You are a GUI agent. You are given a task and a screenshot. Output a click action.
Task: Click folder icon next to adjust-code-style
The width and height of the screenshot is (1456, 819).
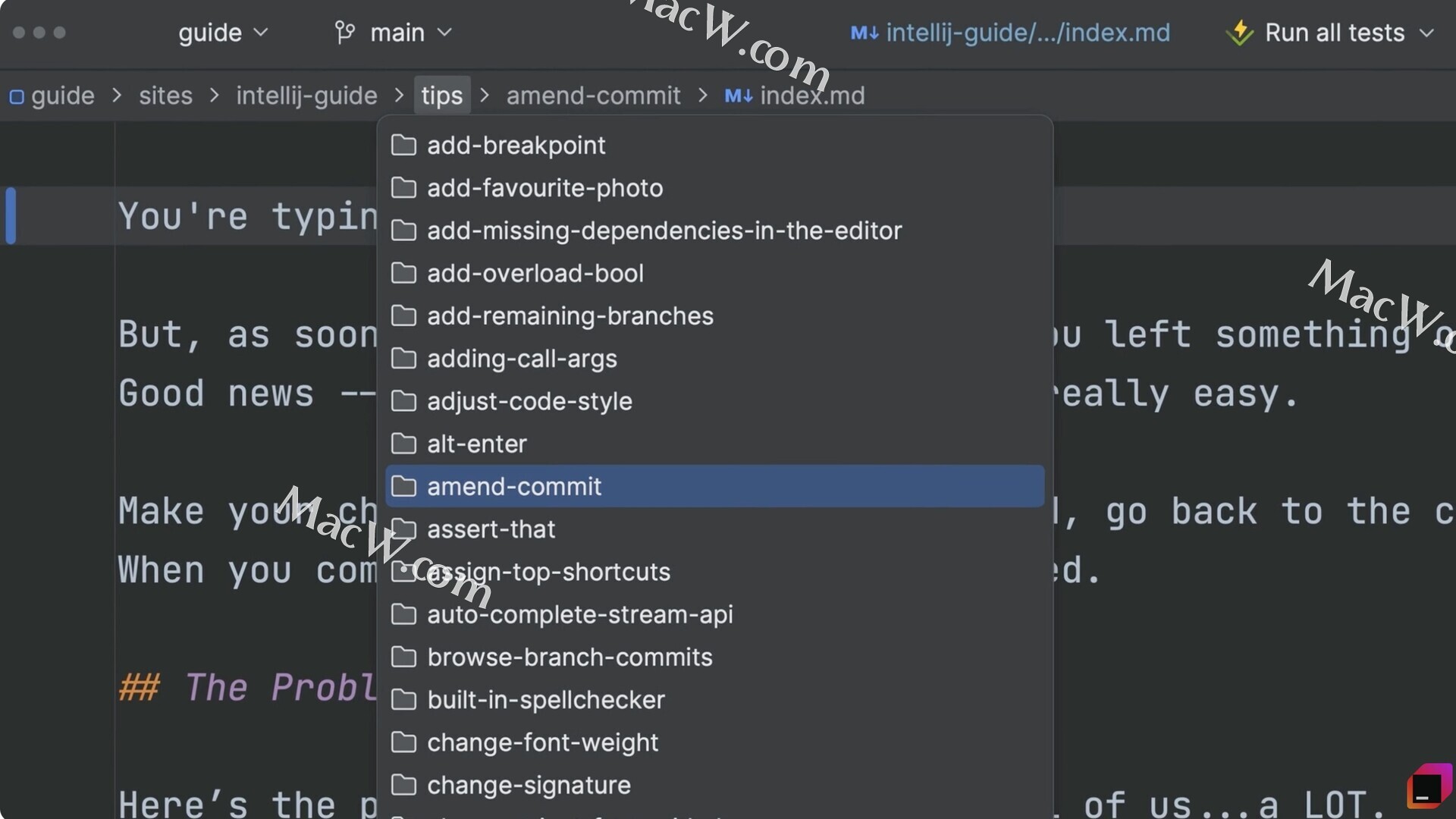[x=403, y=401]
